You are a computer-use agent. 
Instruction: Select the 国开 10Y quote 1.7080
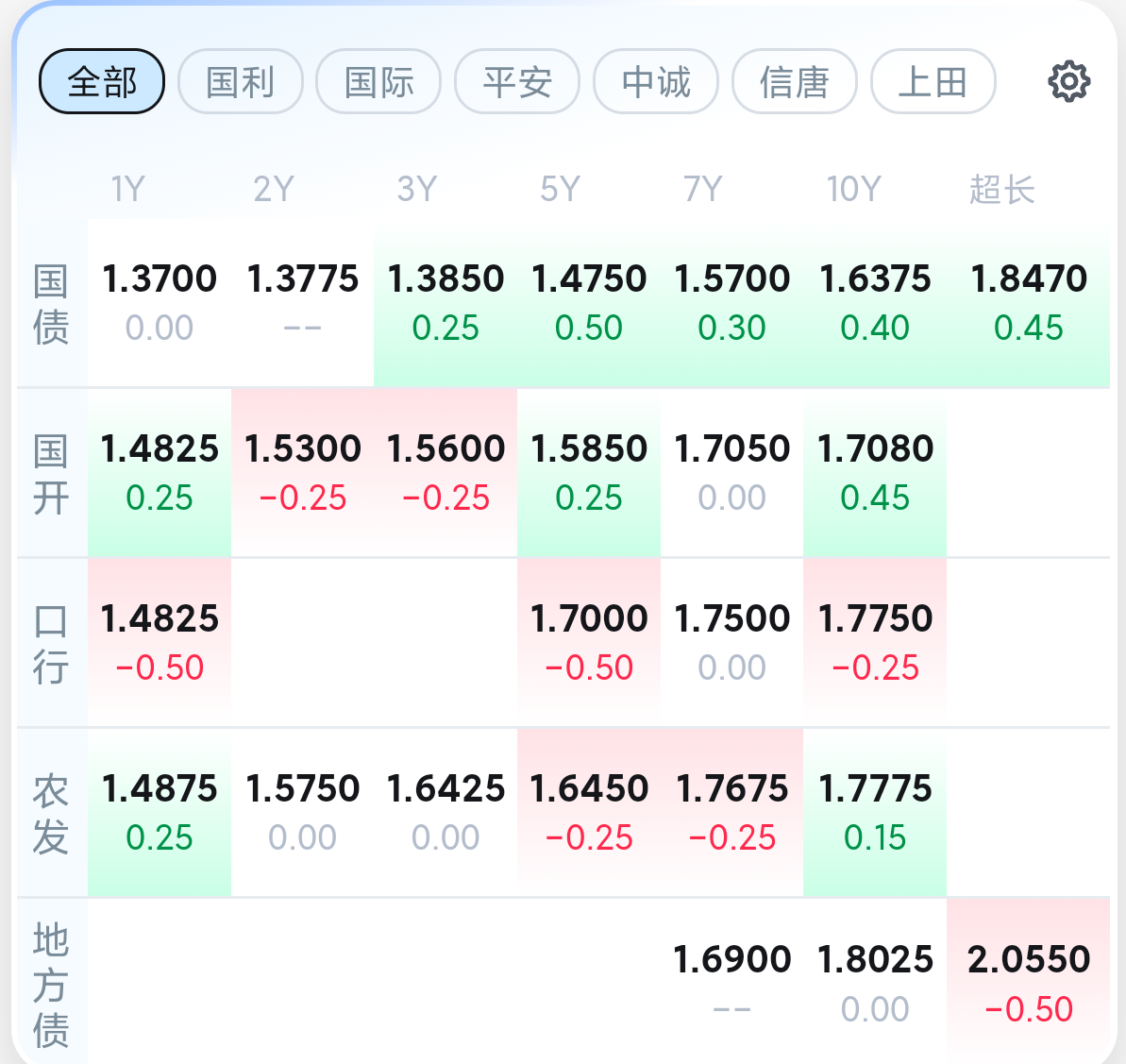pos(875,473)
